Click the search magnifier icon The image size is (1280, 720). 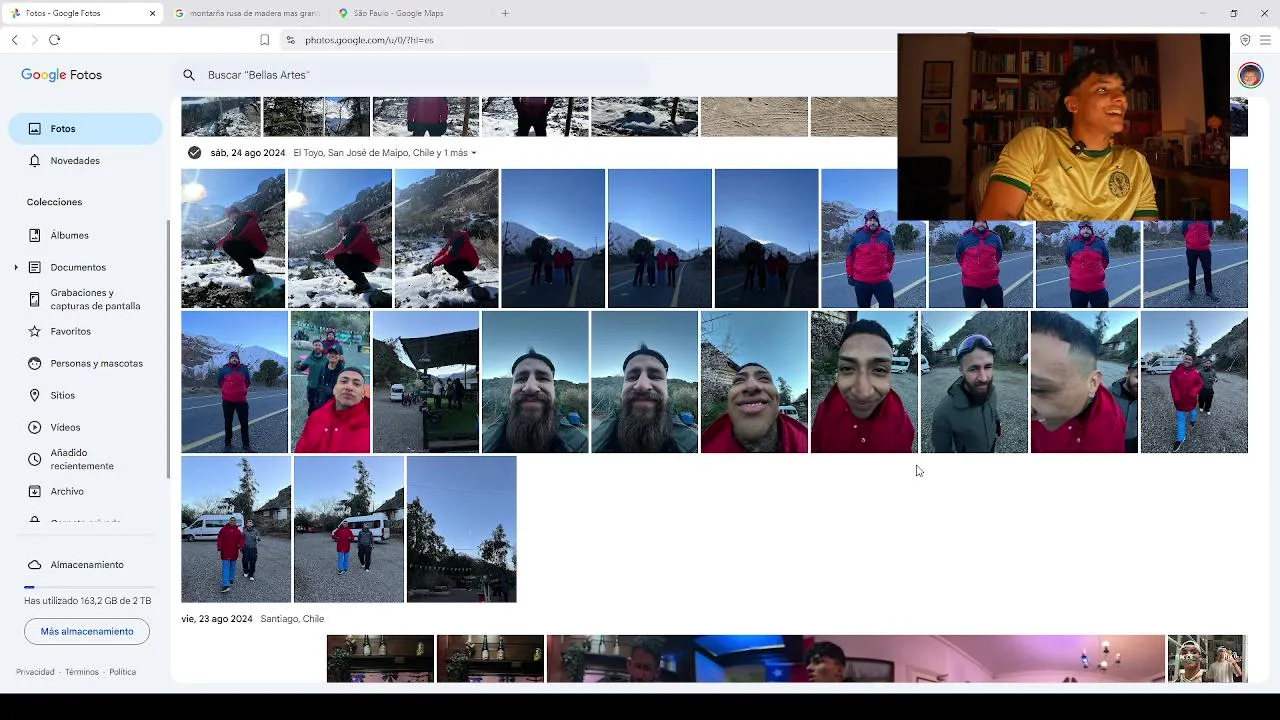pyautogui.click(x=188, y=75)
